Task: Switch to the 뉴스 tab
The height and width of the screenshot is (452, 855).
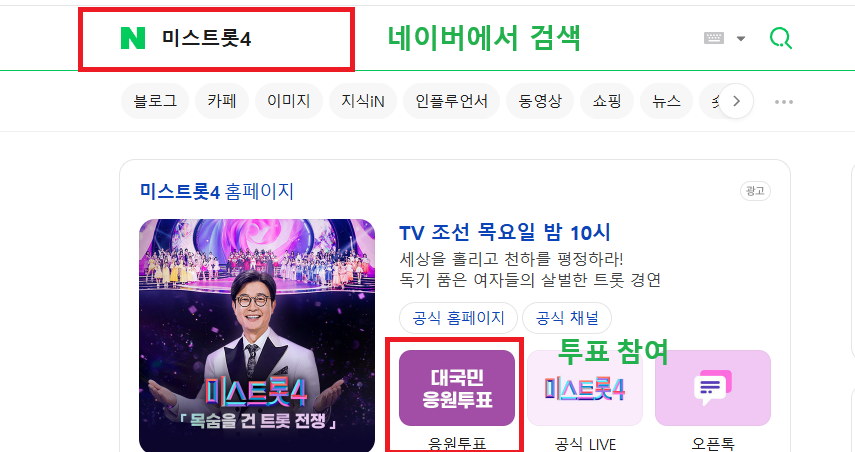Action: pyautogui.click(x=666, y=101)
